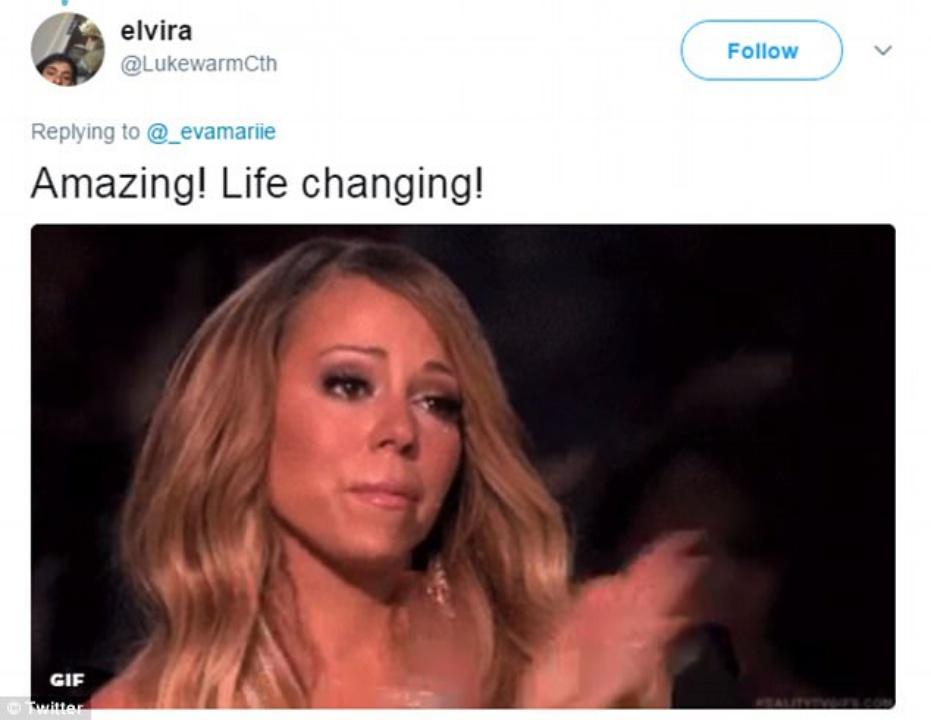The width and height of the screenshot is (931, 720).
Task: Click the words 'Life changing!' in the tweet
Action: [x=352, y=185]
